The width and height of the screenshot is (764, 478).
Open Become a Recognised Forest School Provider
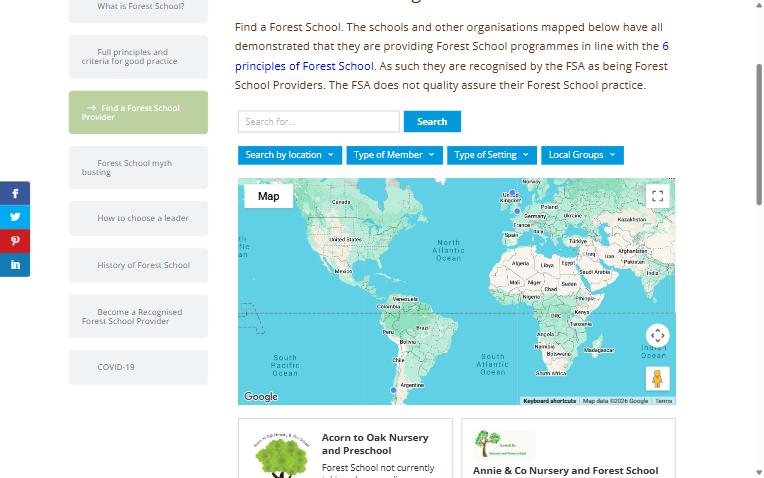click(138, 316)
